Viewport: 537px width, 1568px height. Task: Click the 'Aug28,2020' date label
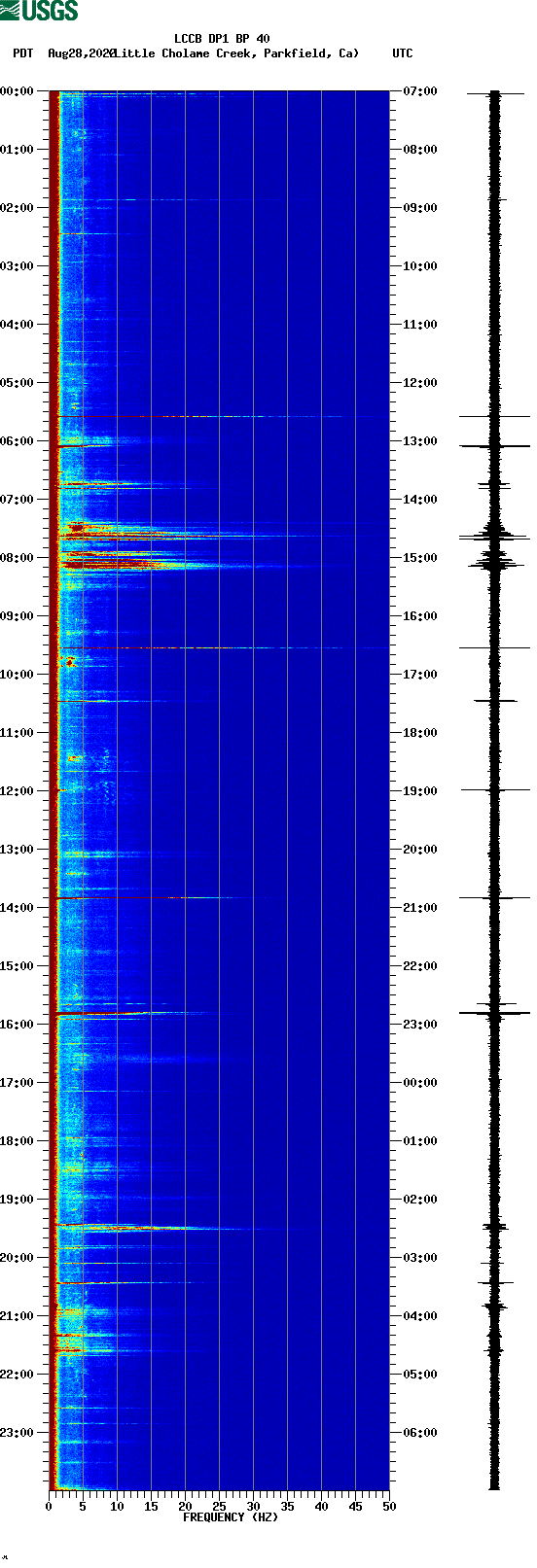pos(81,52)
